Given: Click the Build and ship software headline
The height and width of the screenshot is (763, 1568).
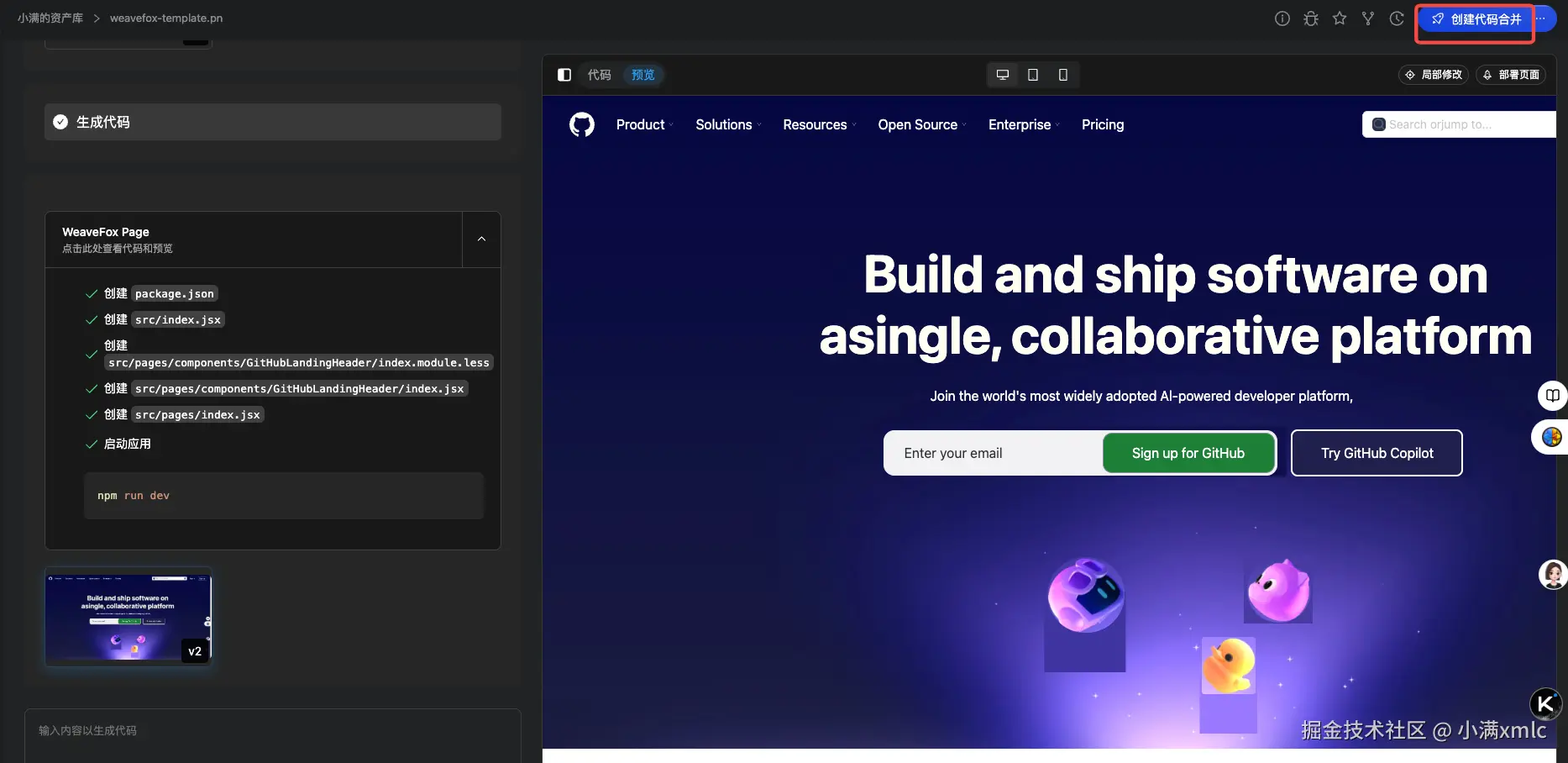Looking at the screenshot, I should coord(1175,305).
